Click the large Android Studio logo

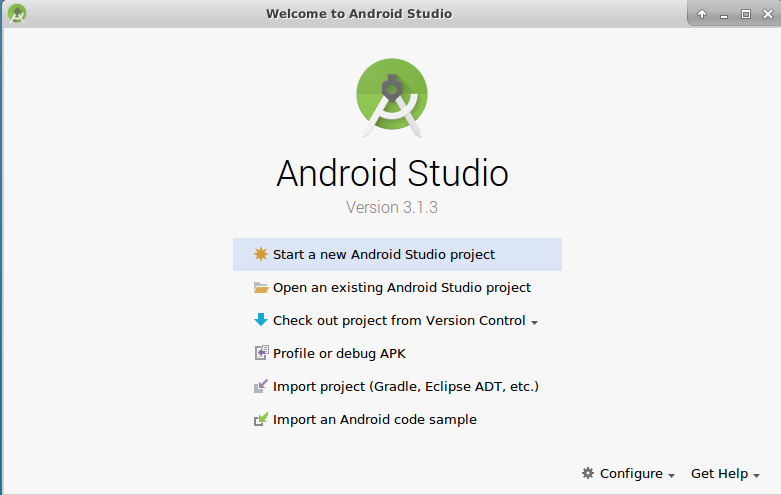pos(392,98)
